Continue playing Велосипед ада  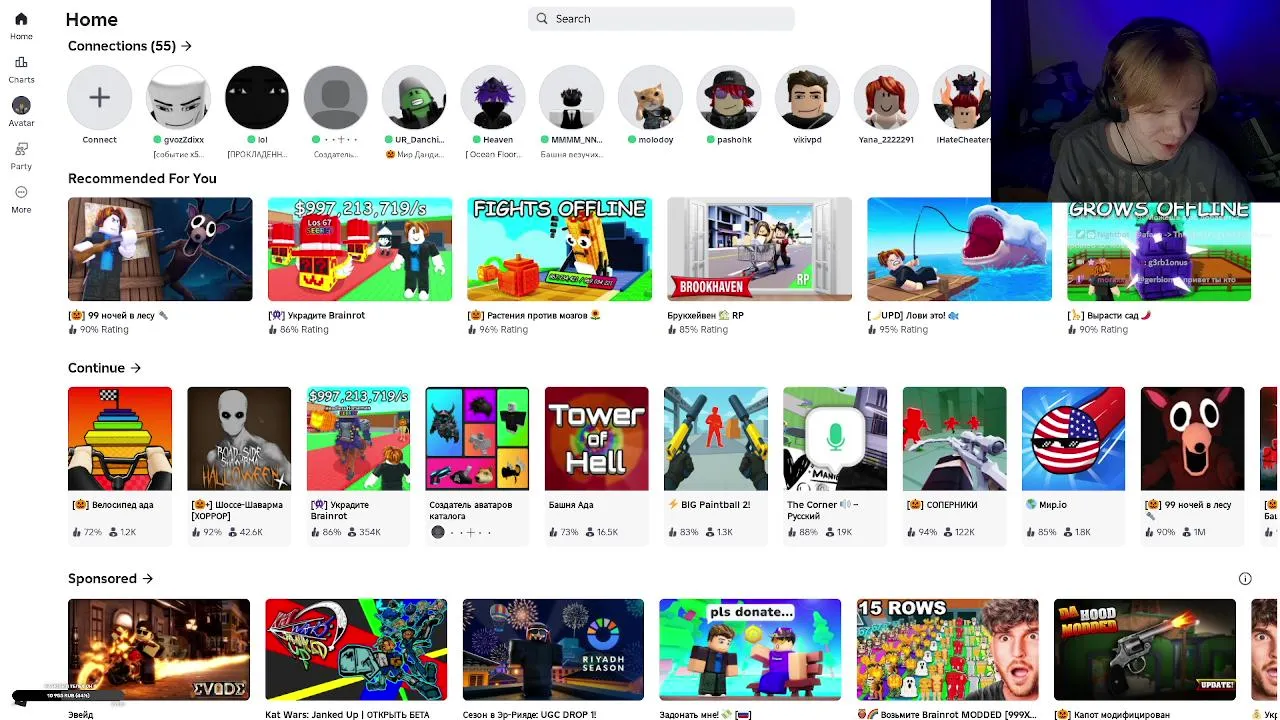[120, 439]
